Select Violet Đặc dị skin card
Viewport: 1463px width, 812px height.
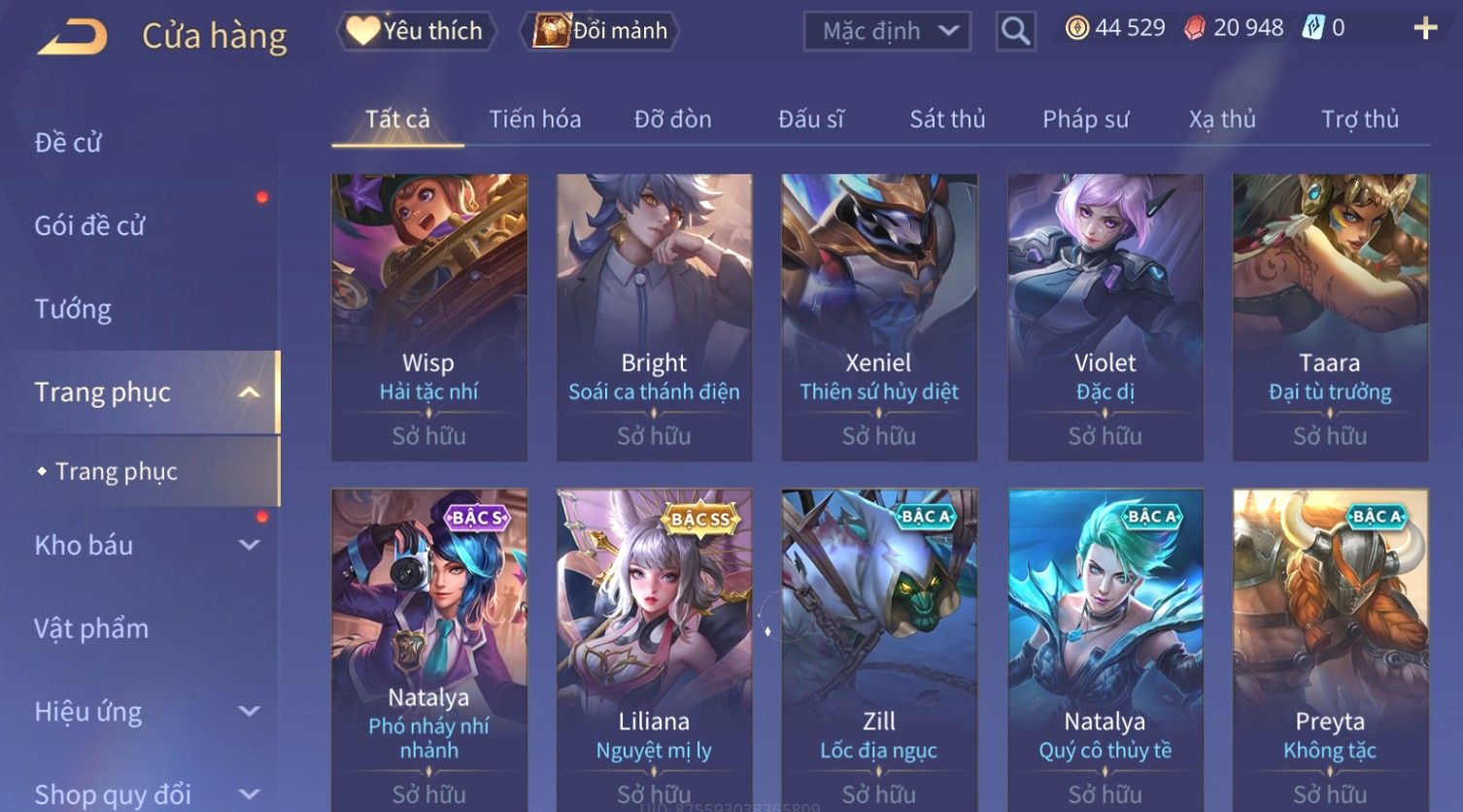[1106, 318]
